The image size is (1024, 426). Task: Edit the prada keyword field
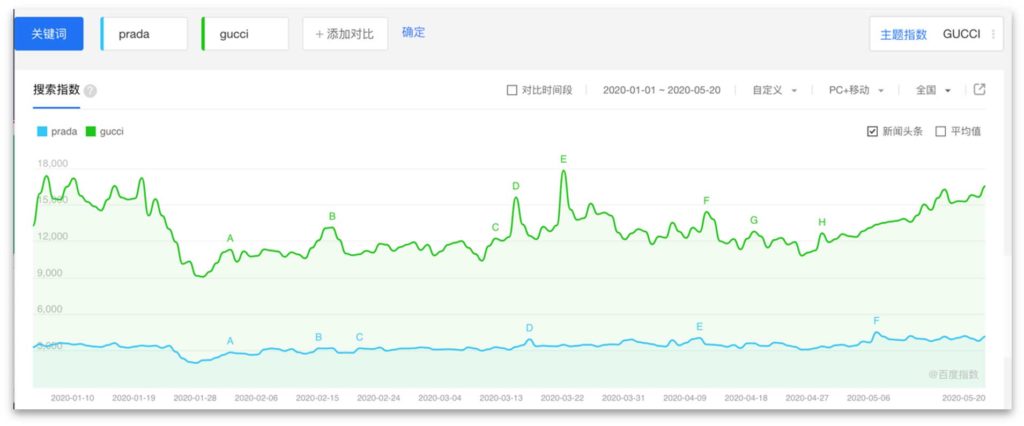[144, 34]
